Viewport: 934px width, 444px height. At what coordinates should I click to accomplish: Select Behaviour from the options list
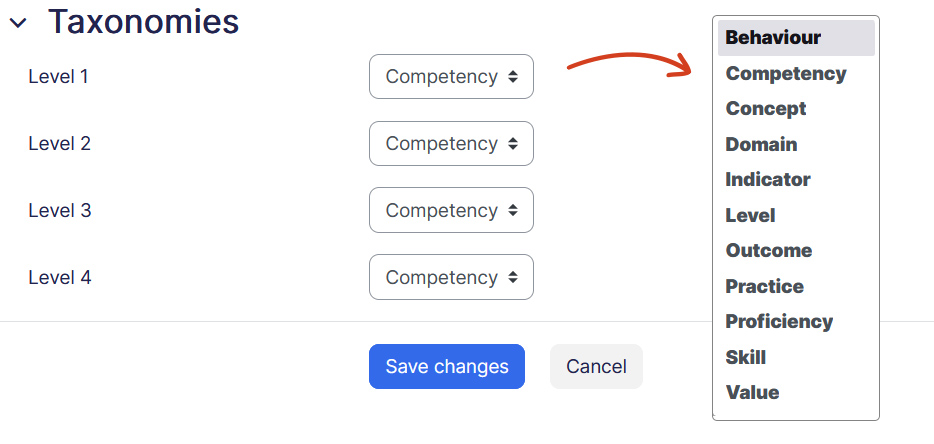click(x=773, y=38)
